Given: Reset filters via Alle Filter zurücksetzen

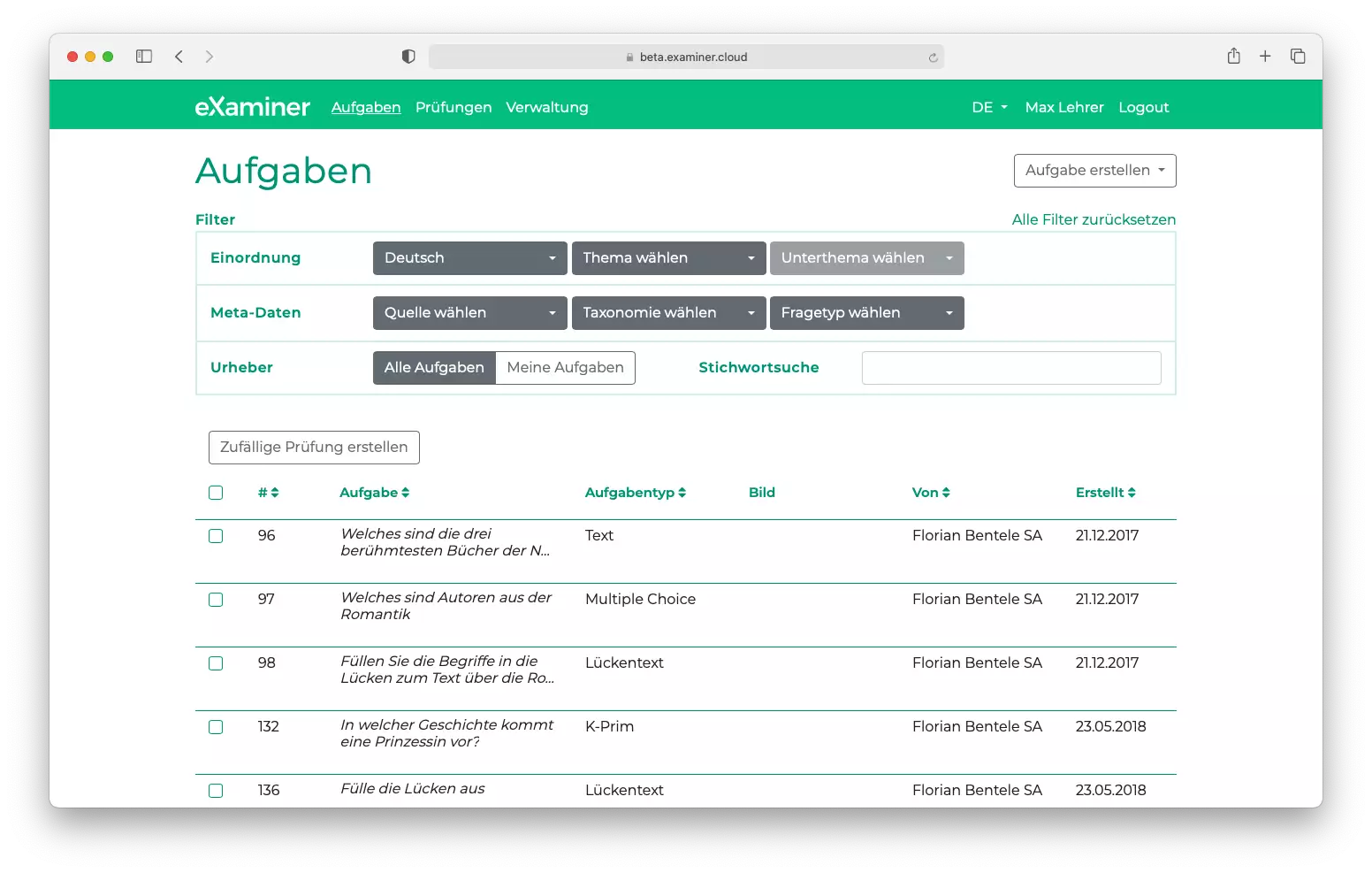Looking at the screenshot, I should pyautogui.click(x=1094, y=219).
